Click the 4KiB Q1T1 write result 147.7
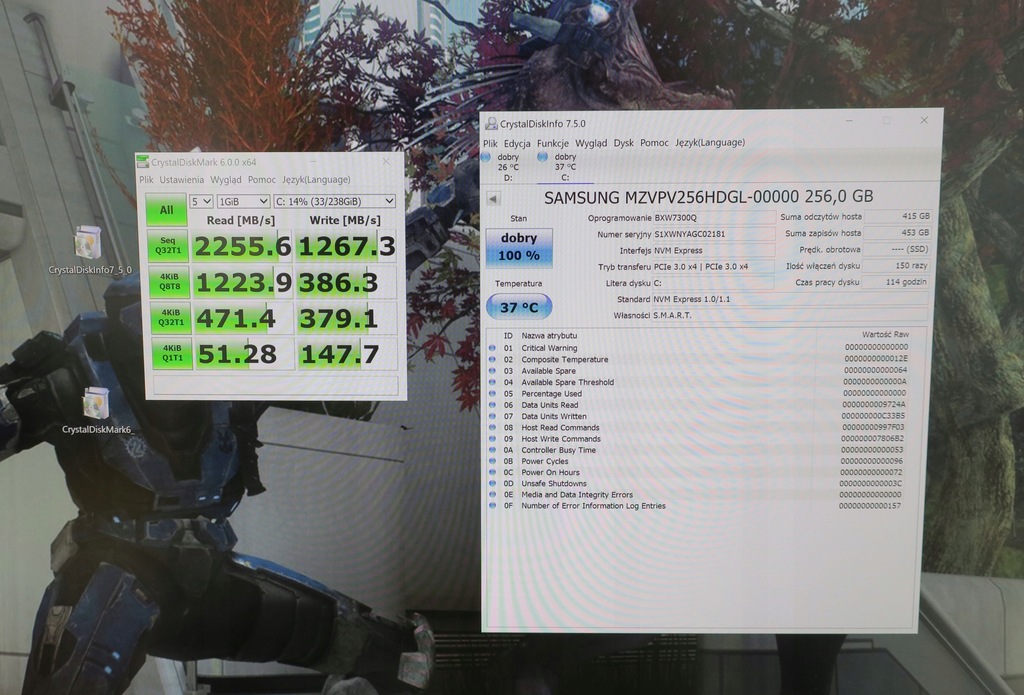Image resolution: width=1024 pixels, height=695 pixels. pyautogui.click(x=347, y=354)
